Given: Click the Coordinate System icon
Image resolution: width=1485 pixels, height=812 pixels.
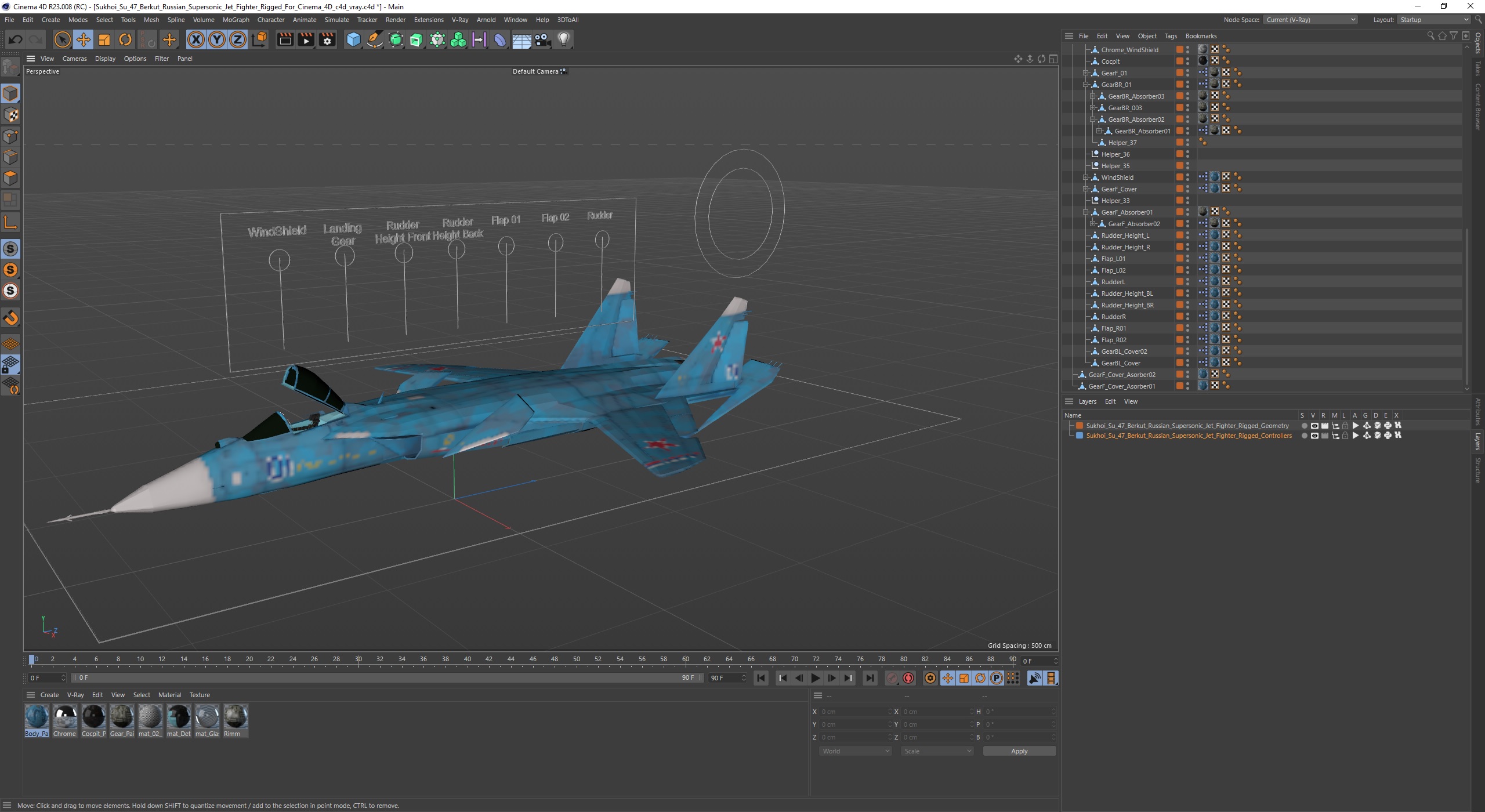Looking at the screenshot, I should pyautogui.click(x=260, y=39).
